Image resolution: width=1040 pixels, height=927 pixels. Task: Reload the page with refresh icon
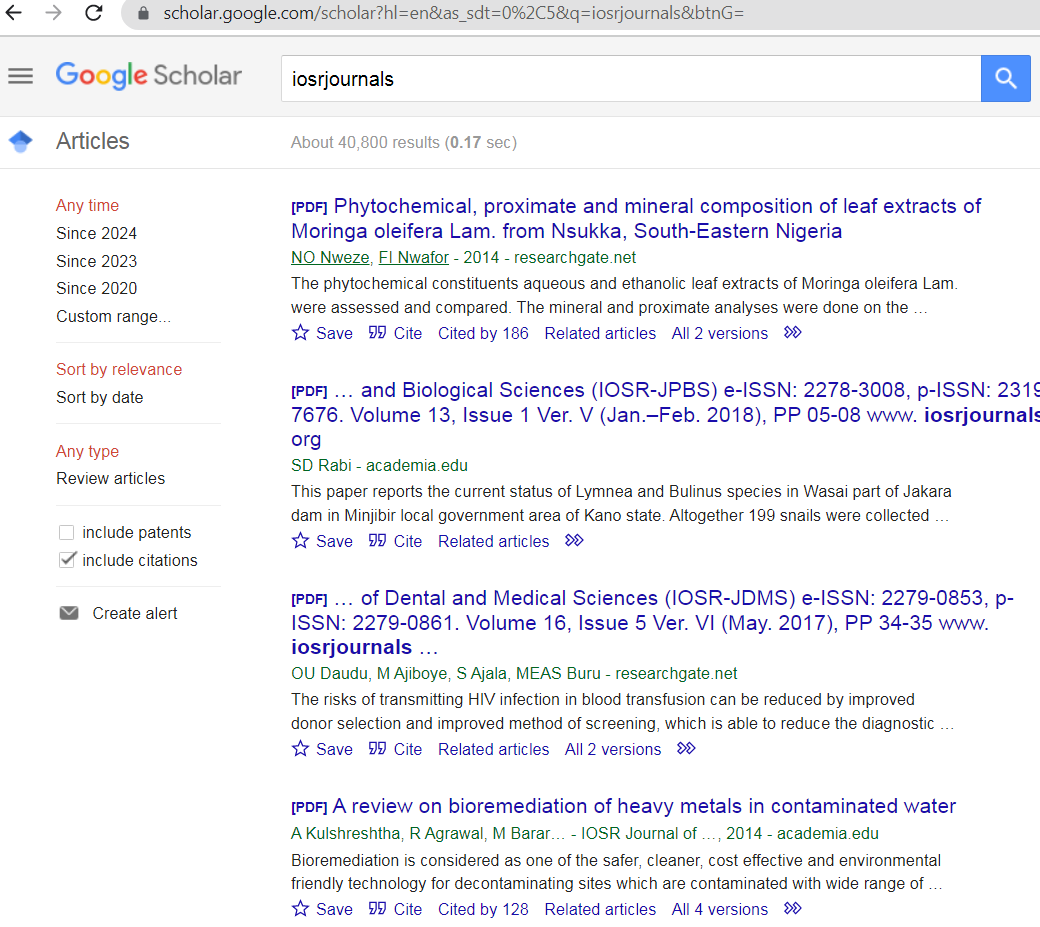click(94, 13)
